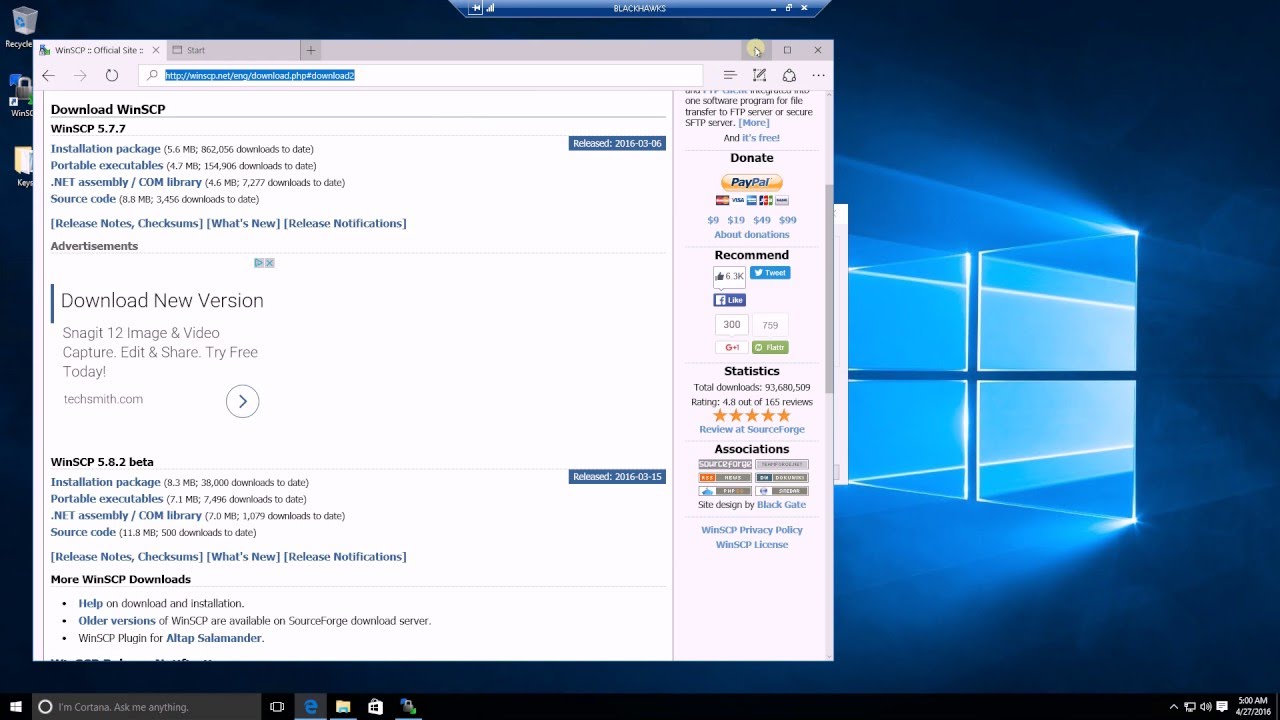The height and width of the screenshot is (720, 1280).
Task: Click Review at SourceForge link
Action: coord(752,429)
